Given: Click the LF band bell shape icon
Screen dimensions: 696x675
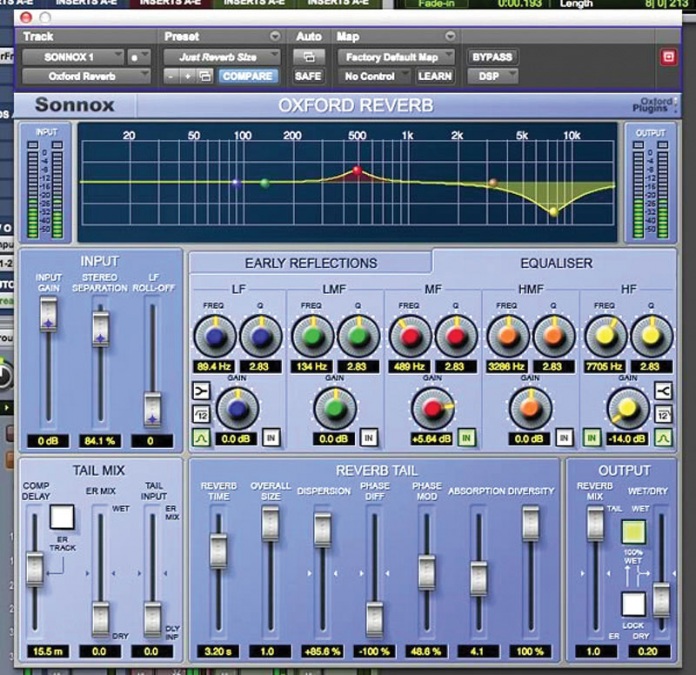Looking at the screenshot, I should click(201, 438).
